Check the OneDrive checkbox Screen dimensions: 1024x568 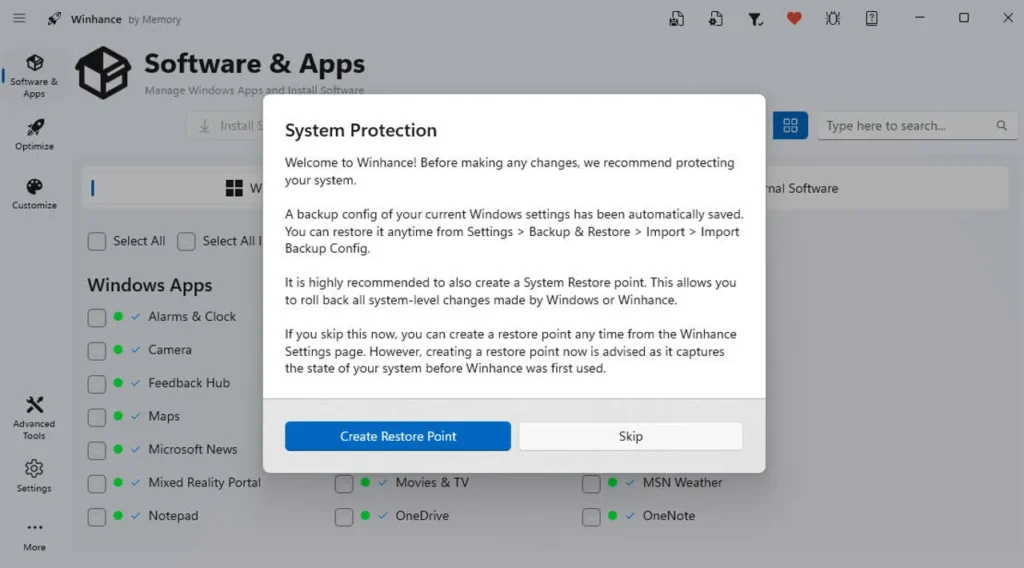[x=344, y=517]
